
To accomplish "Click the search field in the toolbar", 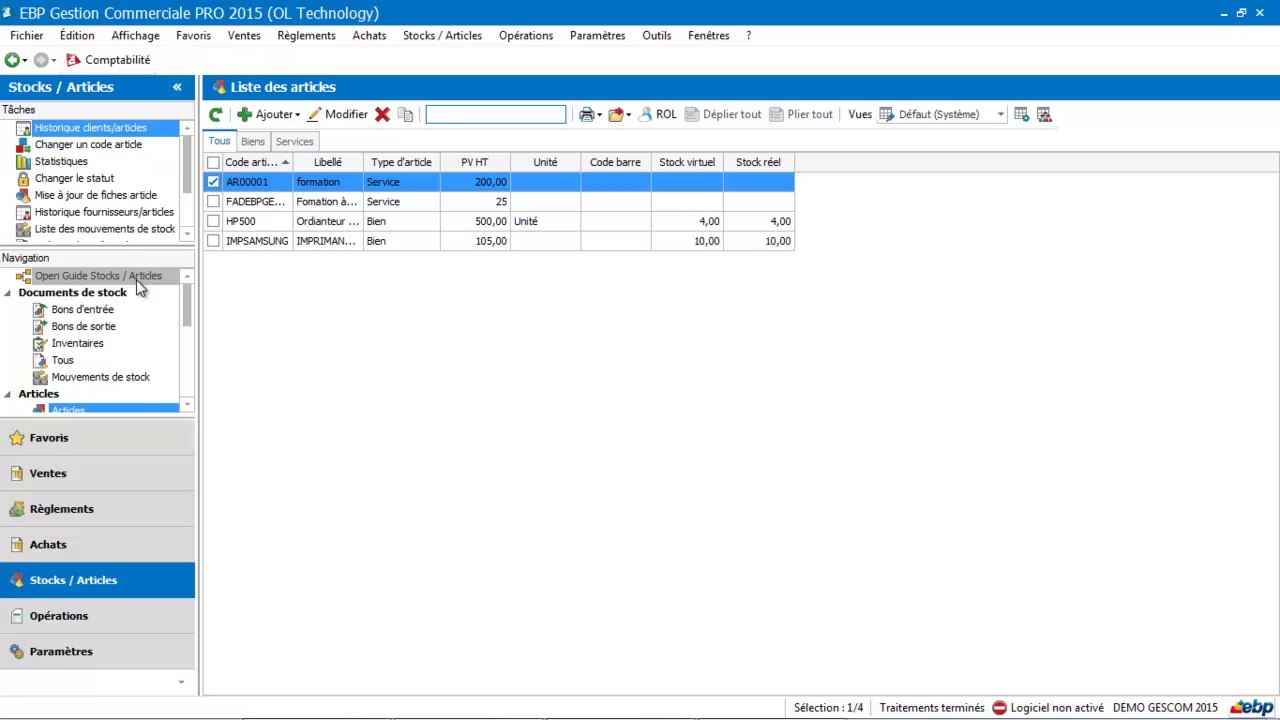I will coord(496,115).
